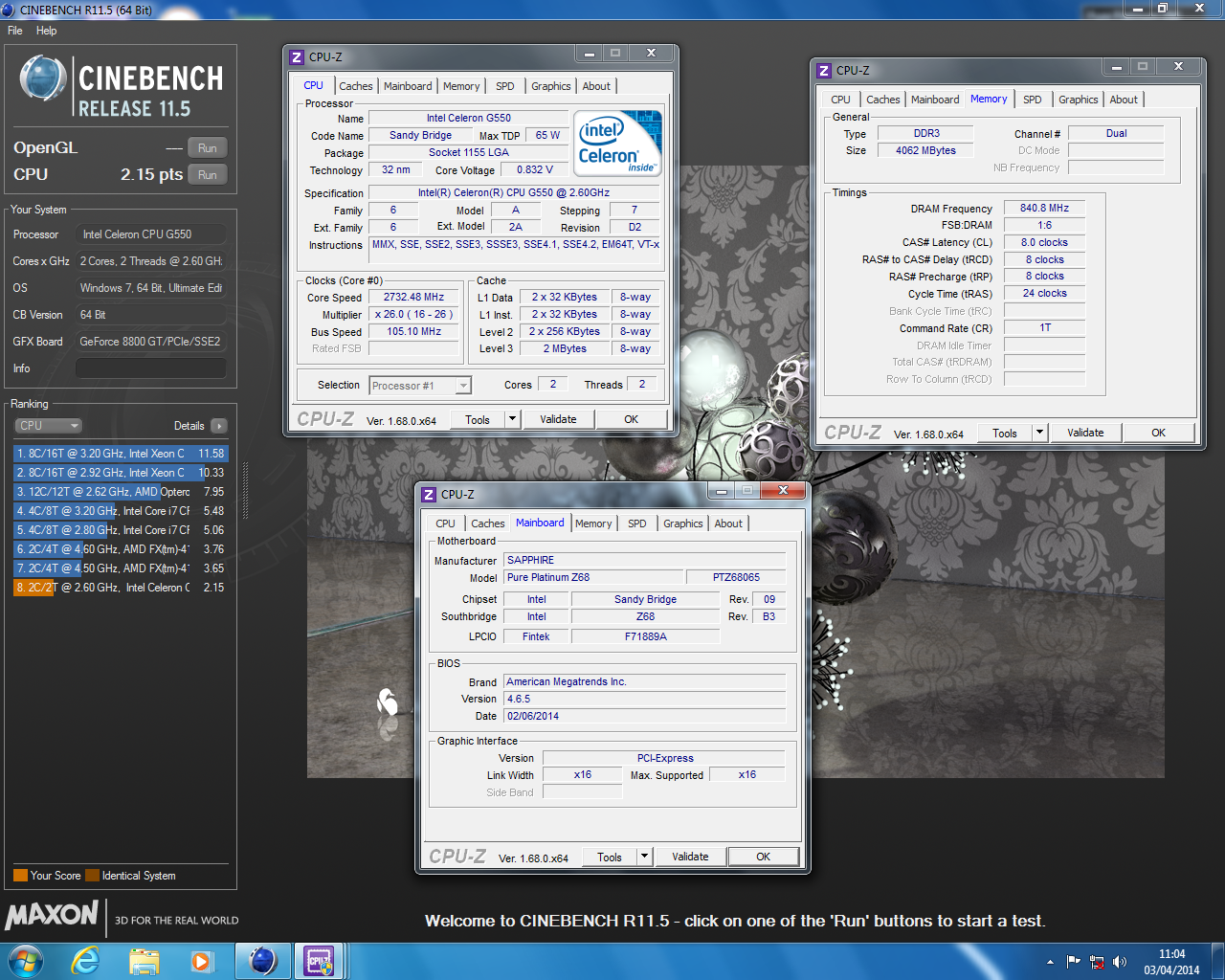Click the Memory Size 4062 MBytes value
The width and height of the screenshot is (1225, 980).
(925, 151)
